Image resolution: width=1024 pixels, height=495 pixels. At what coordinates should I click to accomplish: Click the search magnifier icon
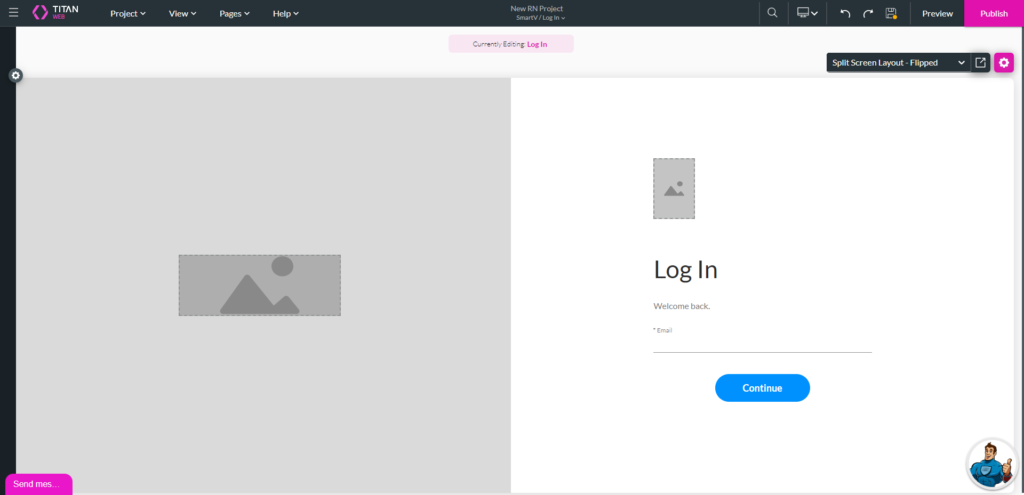(x=773, y=12)
